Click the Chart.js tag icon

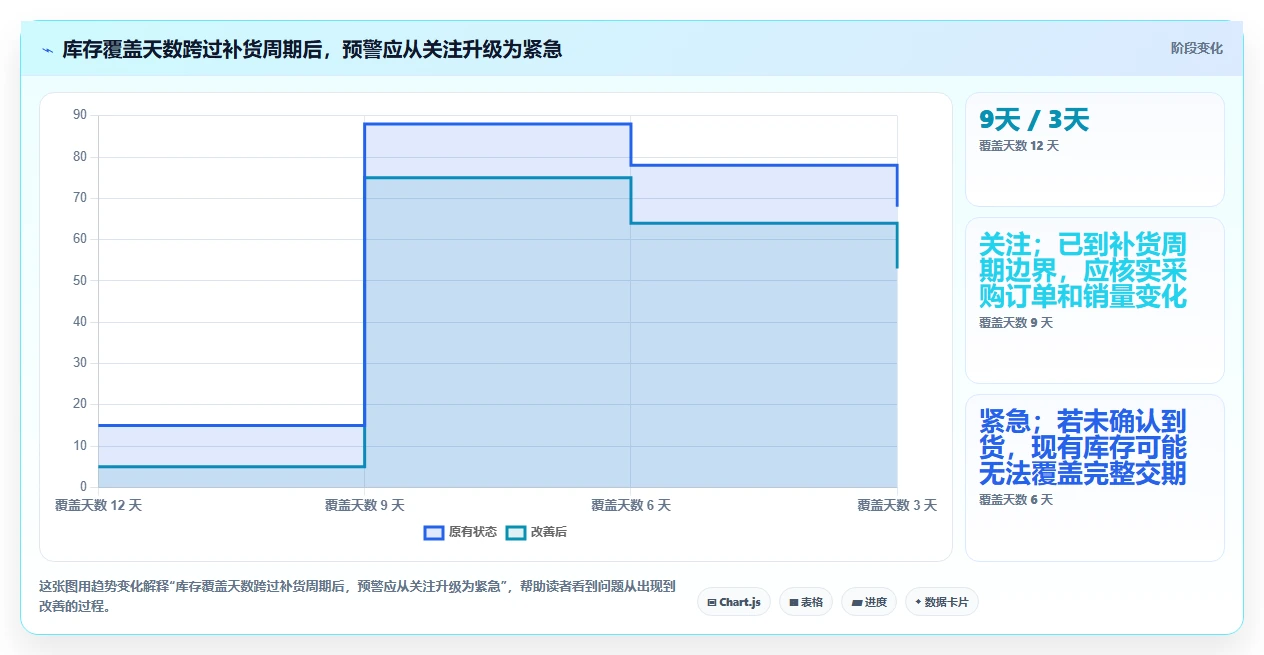click(x=711, y=603)
